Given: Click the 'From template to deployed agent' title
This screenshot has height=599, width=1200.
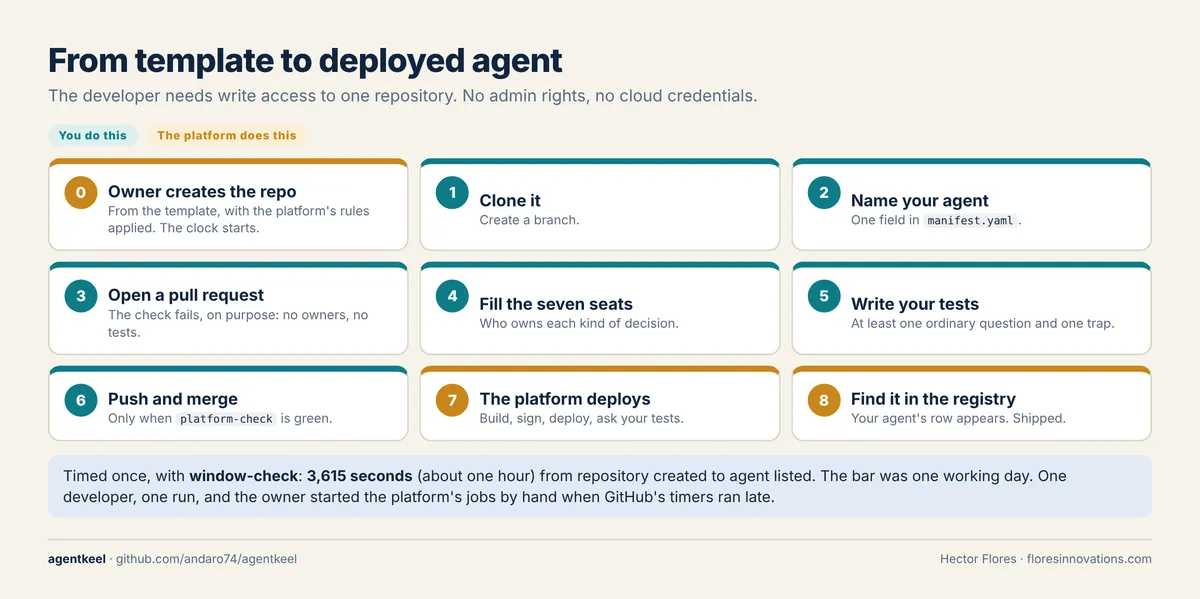Looking at the screenshot, I should tap(305, 60).
